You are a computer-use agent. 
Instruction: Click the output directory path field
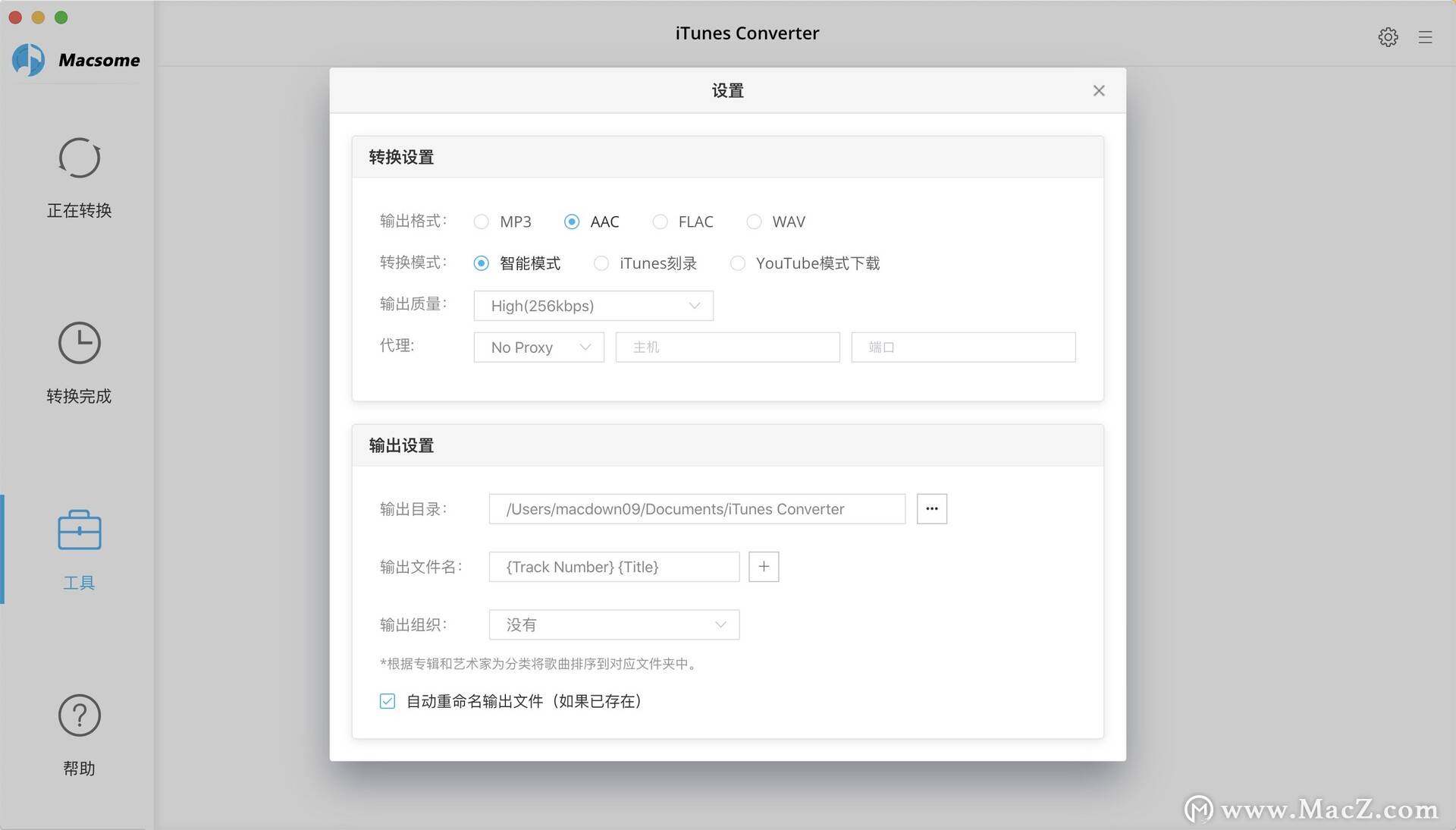pyautogui.click(x=697, y=509)
